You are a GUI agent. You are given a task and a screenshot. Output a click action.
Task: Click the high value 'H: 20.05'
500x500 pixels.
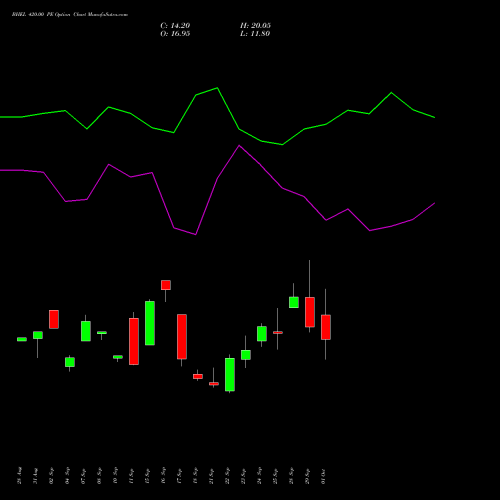[x=255, y=26]
